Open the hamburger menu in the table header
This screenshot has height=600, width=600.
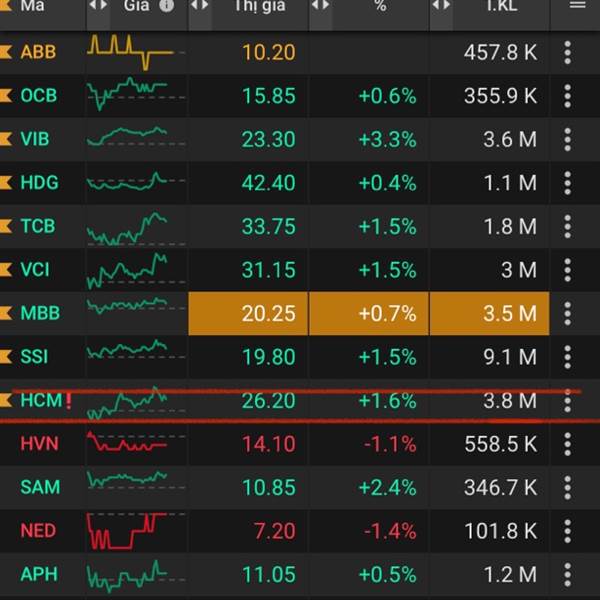pyautogui.click(x=577, y=5)
